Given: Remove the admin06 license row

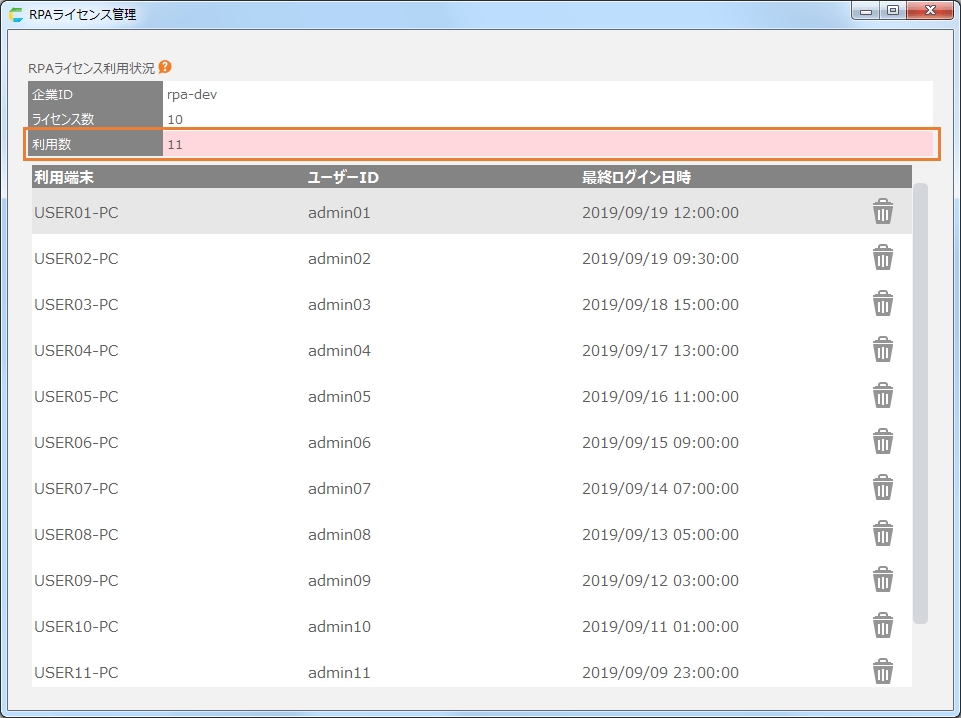Looking at the screenshot, I should 882,442.
